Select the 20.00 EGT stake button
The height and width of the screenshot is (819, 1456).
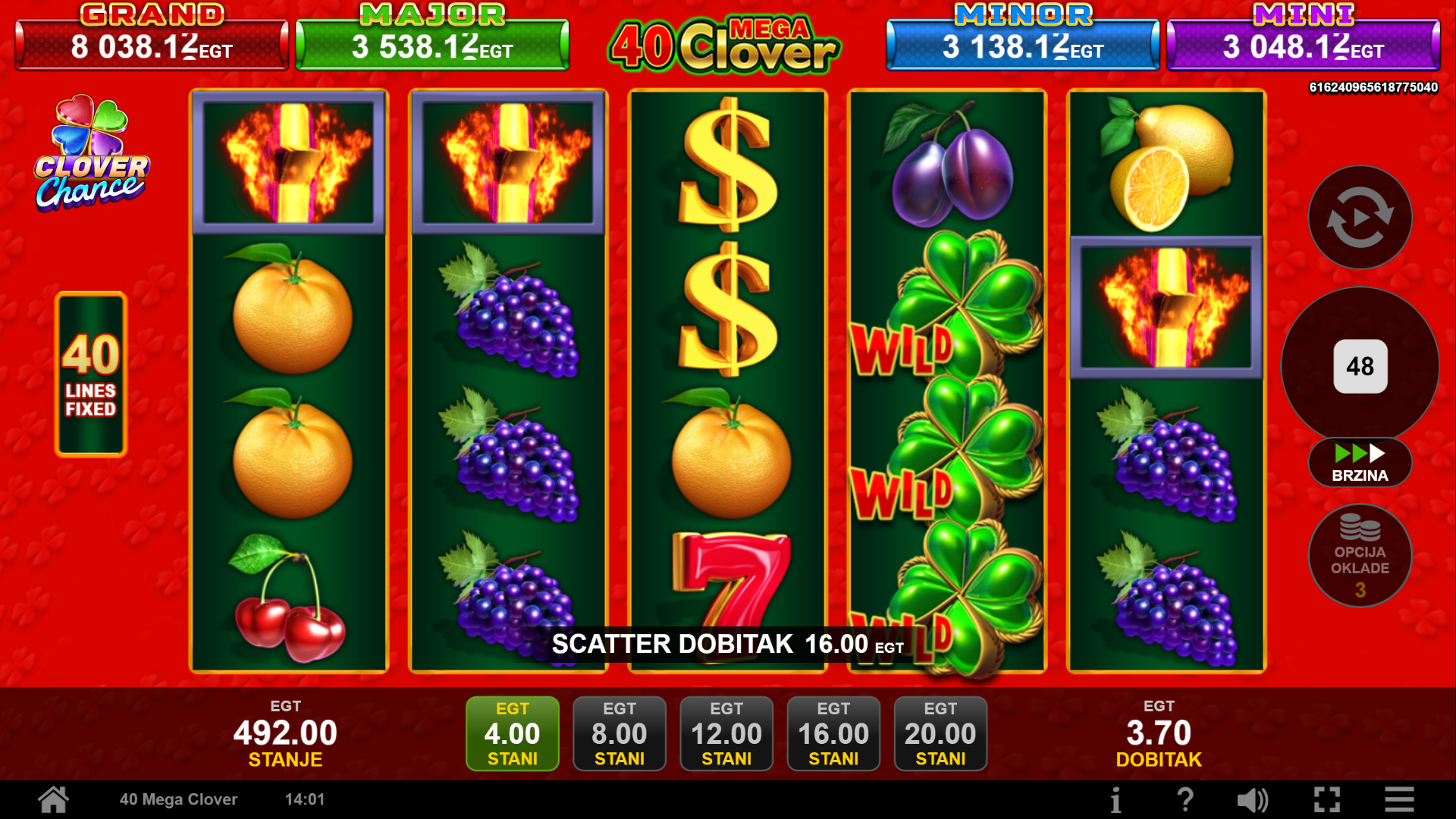pos(940,733)
